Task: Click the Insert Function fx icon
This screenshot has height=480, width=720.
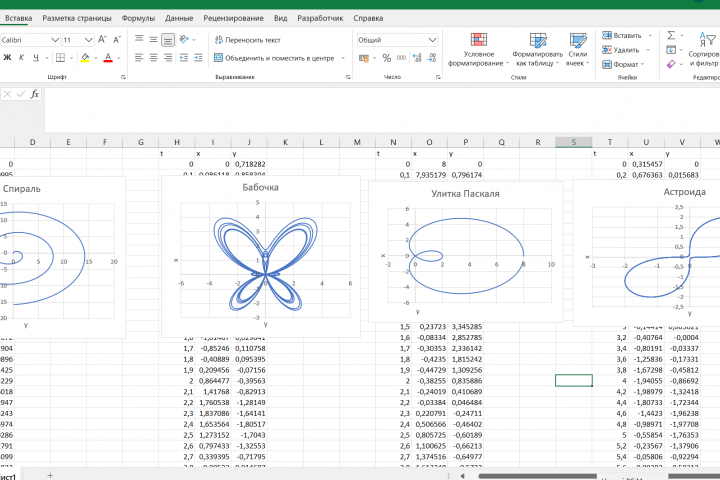Action: click(34, 94)
